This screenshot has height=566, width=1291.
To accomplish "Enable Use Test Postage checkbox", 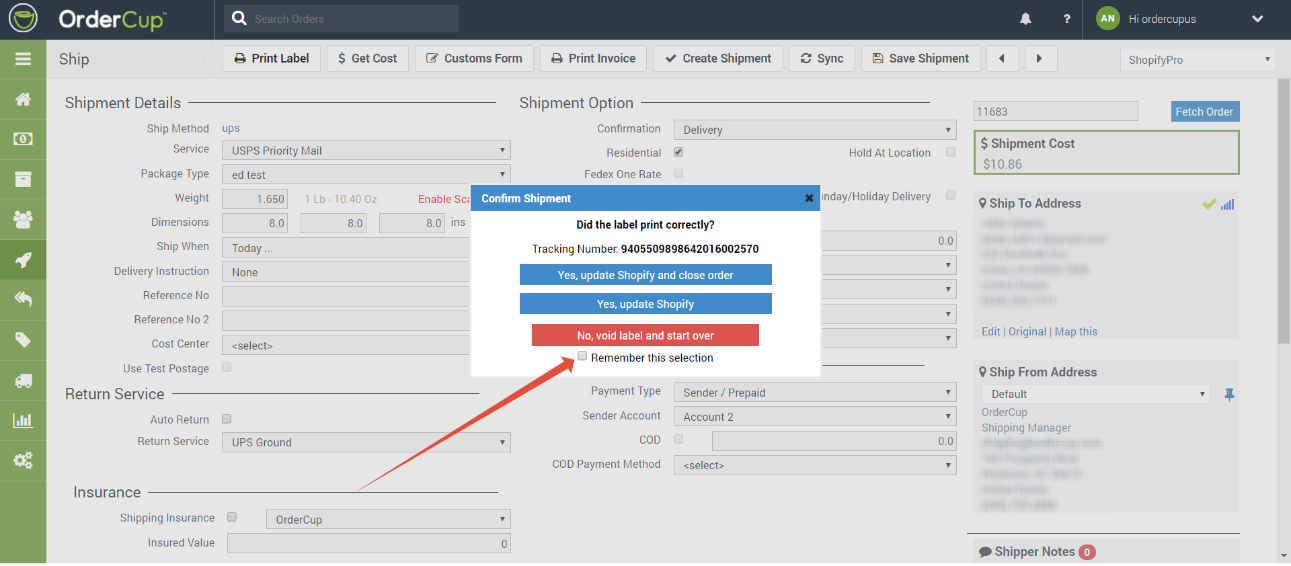I will (x=227, y=368).
